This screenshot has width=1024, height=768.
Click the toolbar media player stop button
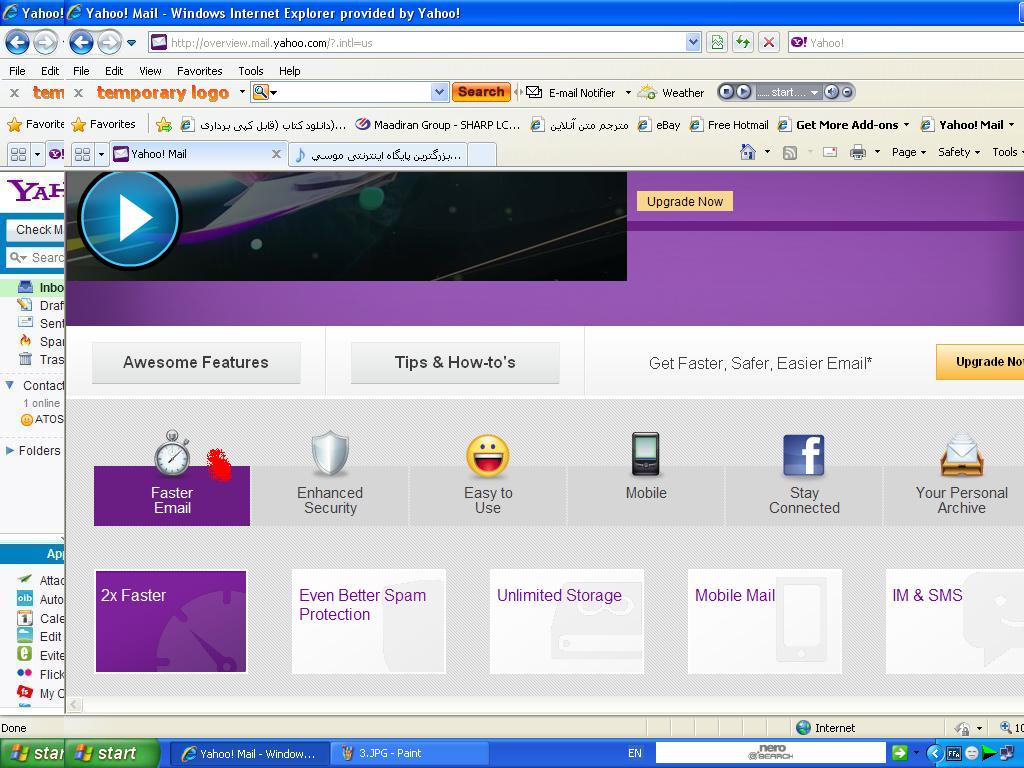point(726,92)
